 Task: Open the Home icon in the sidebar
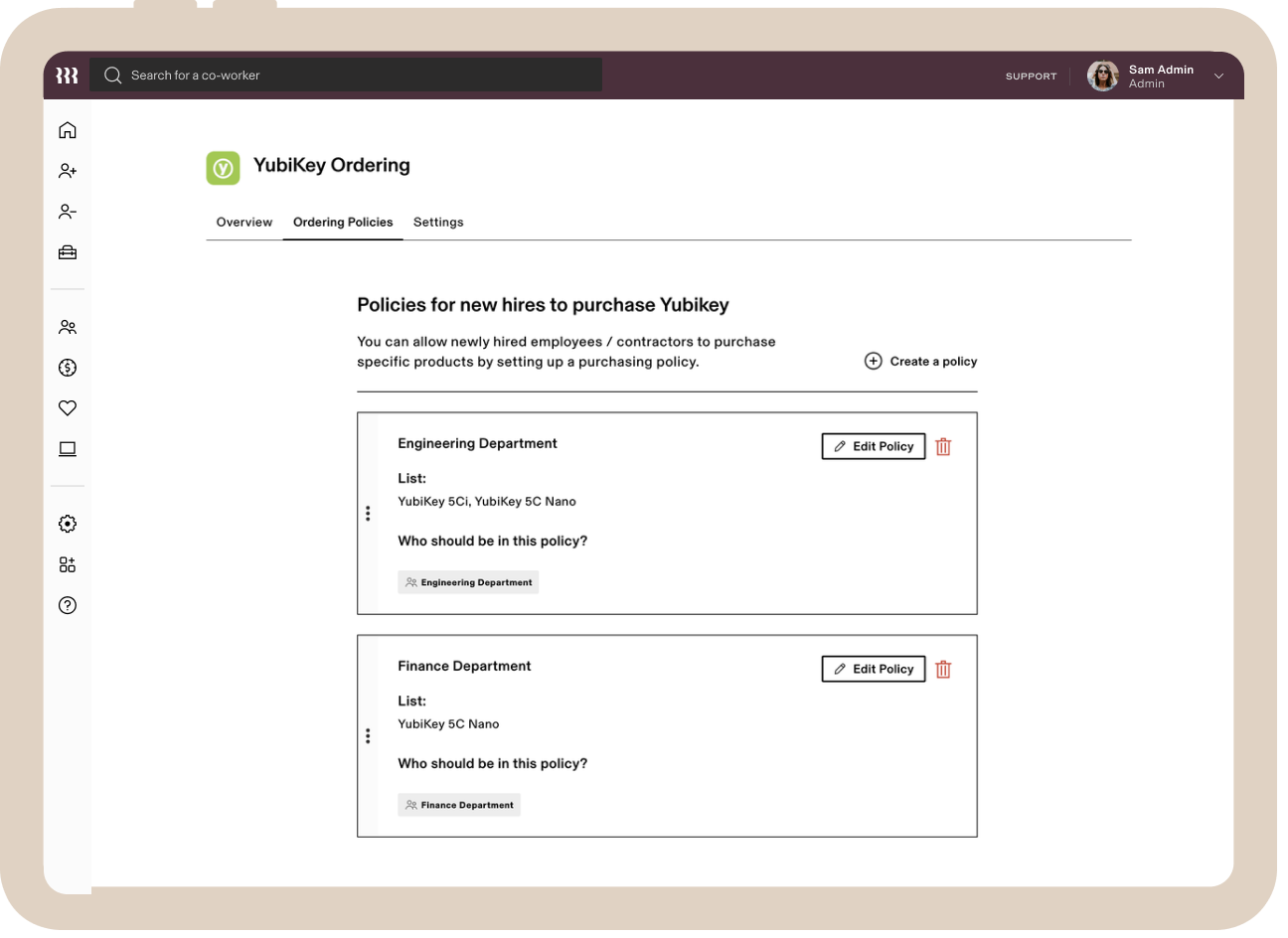tap(68, 130)
